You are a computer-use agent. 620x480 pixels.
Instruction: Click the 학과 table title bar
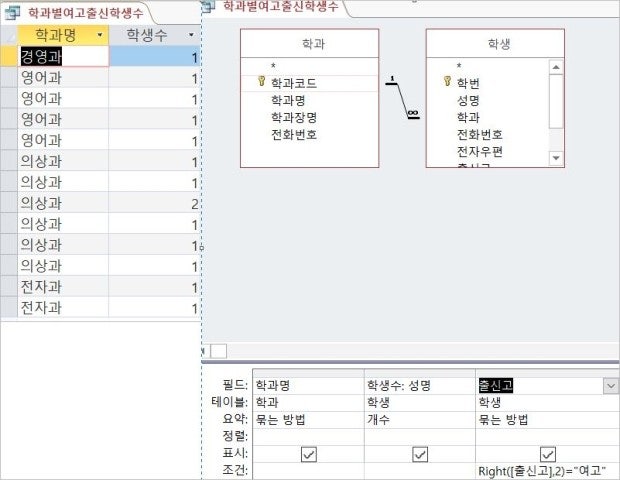click(x=310, y=43)
